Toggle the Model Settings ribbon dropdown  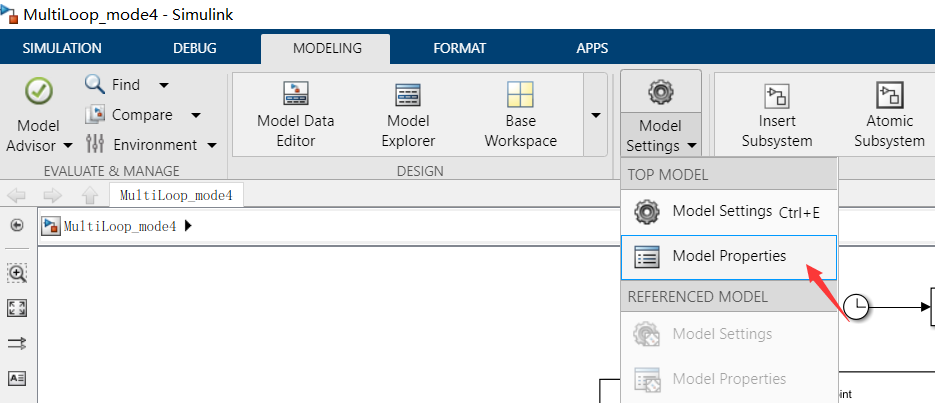661,135
